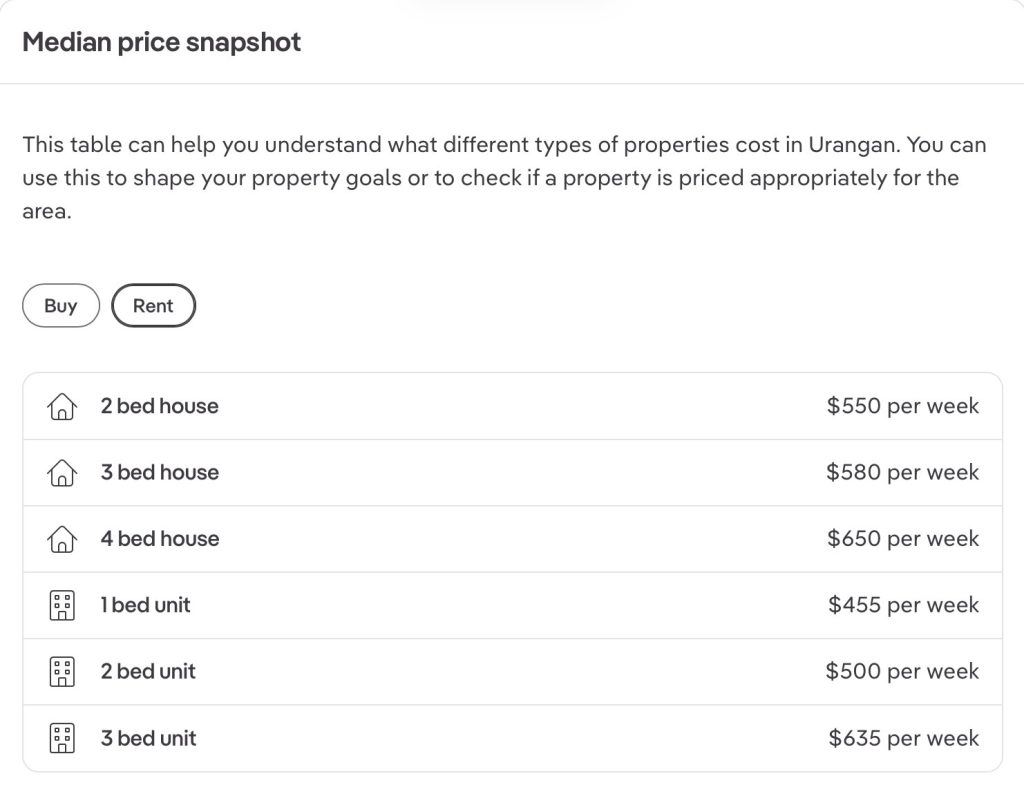
Task: Select the $650 per week value
Action: click(903, 539)
